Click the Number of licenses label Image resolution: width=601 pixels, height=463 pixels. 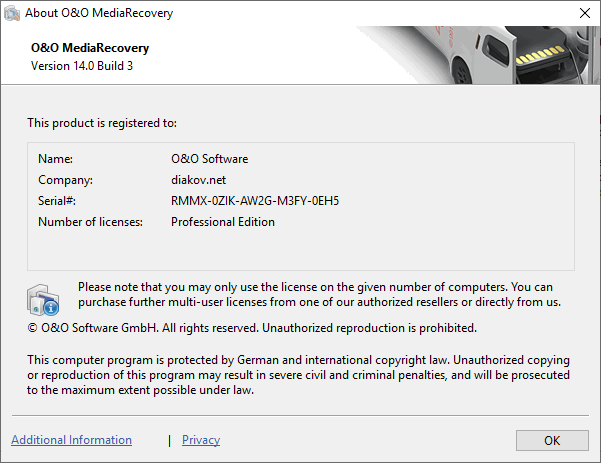90,222
